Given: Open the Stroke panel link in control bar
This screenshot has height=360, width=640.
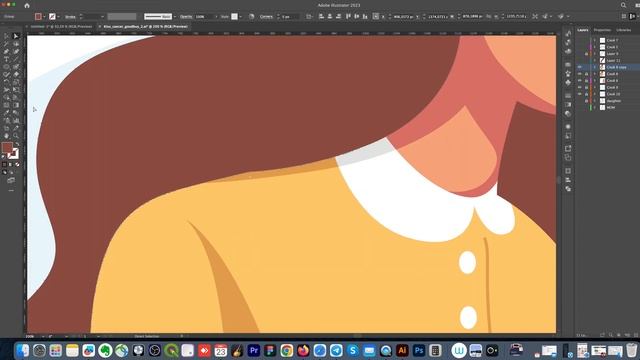Looking at the screenshot, I should pyautogui.click(x=70, y=17).
